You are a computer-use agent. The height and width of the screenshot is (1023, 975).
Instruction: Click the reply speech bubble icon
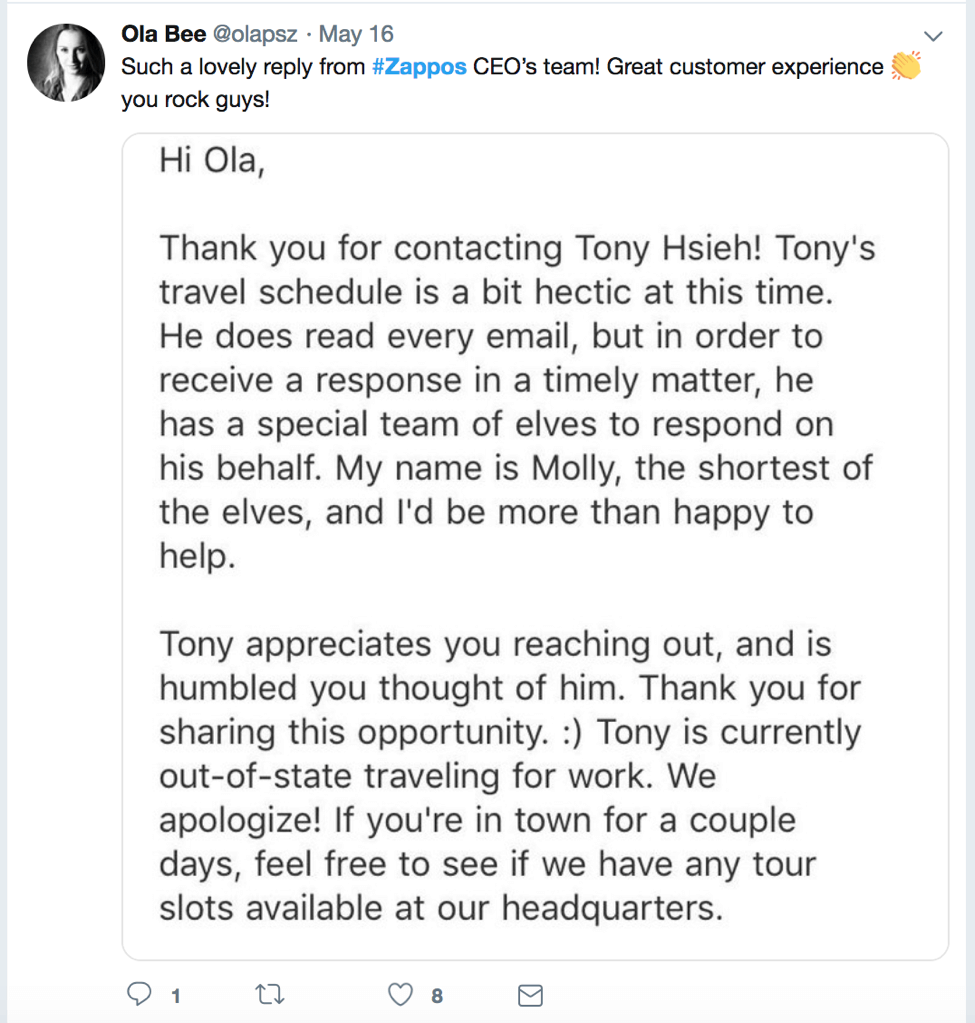[140, 994]
